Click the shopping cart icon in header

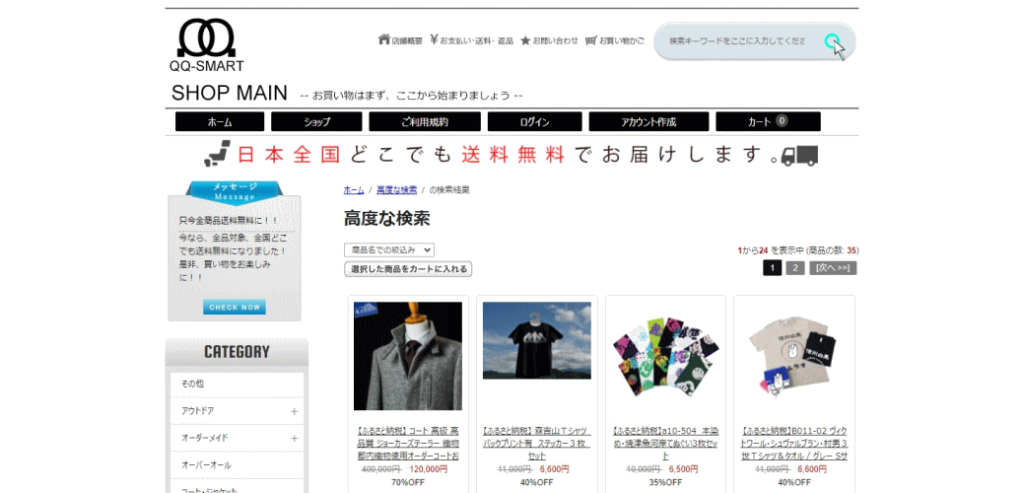coord(591,40)
